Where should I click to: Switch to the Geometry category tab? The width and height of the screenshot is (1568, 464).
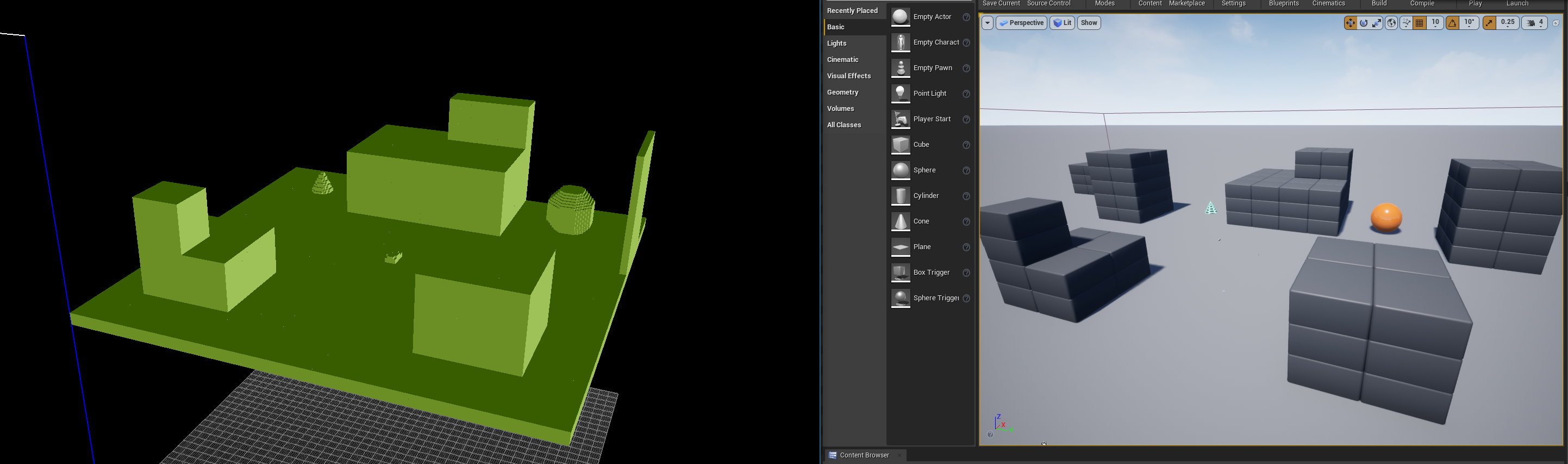click(x=842, y=92)
